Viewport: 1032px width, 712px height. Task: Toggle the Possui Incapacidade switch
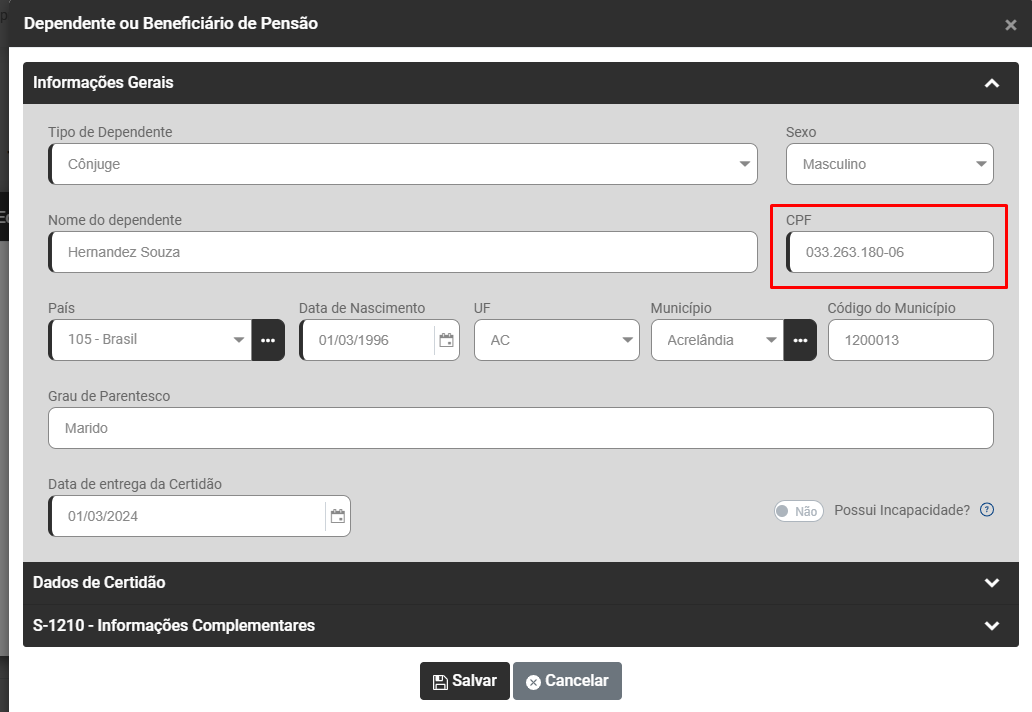point(798,511)
